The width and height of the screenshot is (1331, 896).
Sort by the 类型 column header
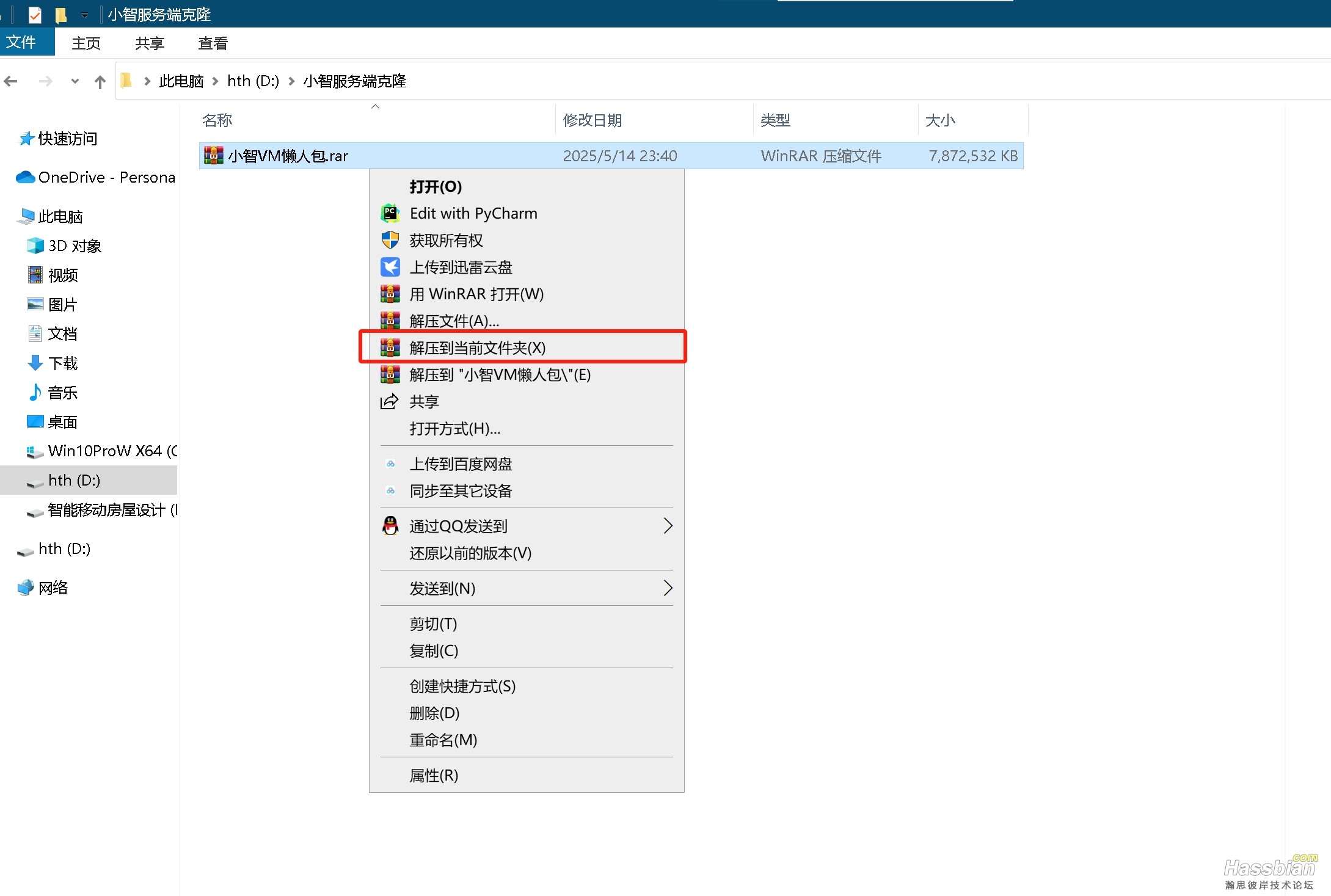(836, 120)
